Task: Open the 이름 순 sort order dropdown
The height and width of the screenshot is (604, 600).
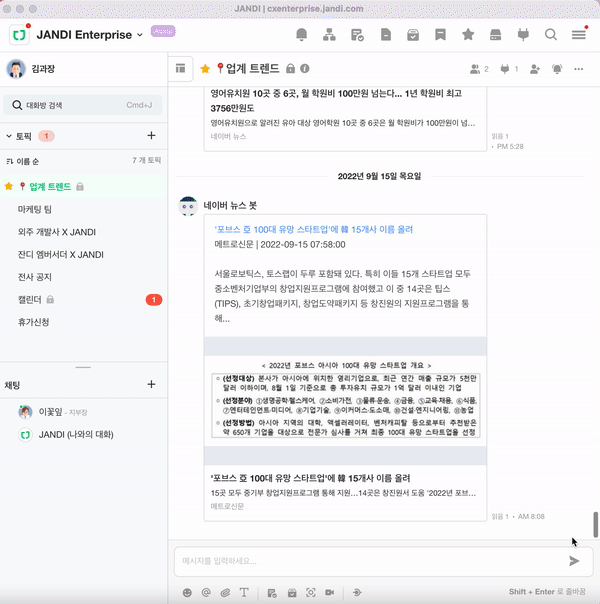Action: pyautogui.click(x=28, y=160)
